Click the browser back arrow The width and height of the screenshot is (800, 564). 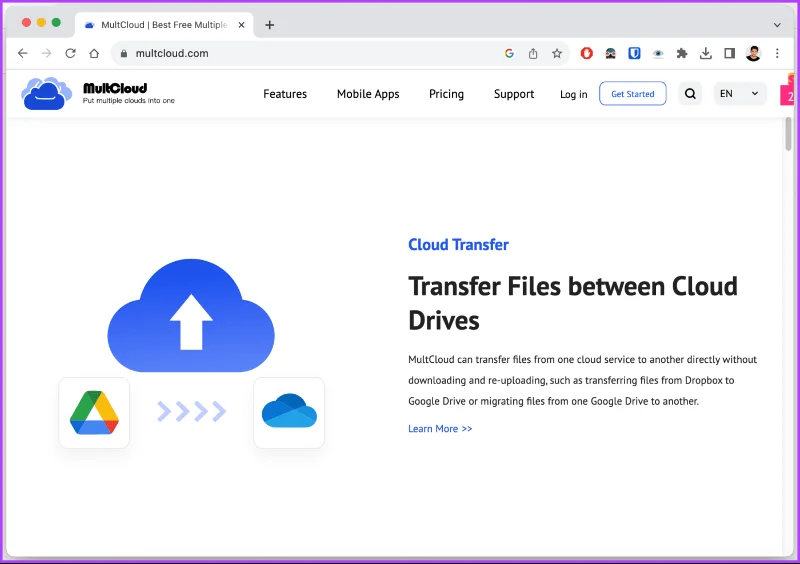point(22,53)
